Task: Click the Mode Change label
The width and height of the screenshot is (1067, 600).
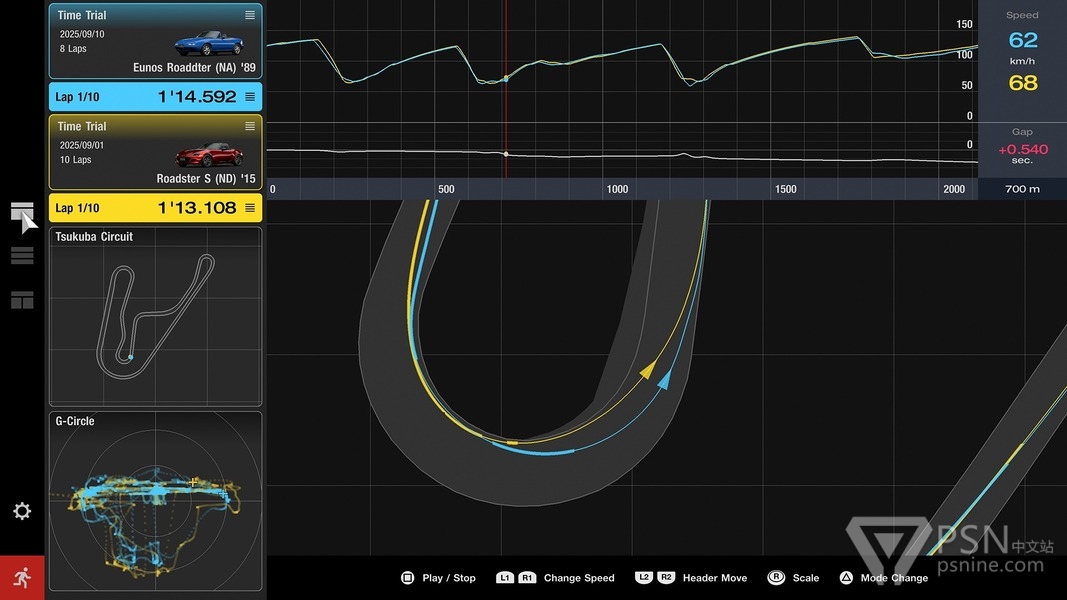Action: click(x=894, y=578)
